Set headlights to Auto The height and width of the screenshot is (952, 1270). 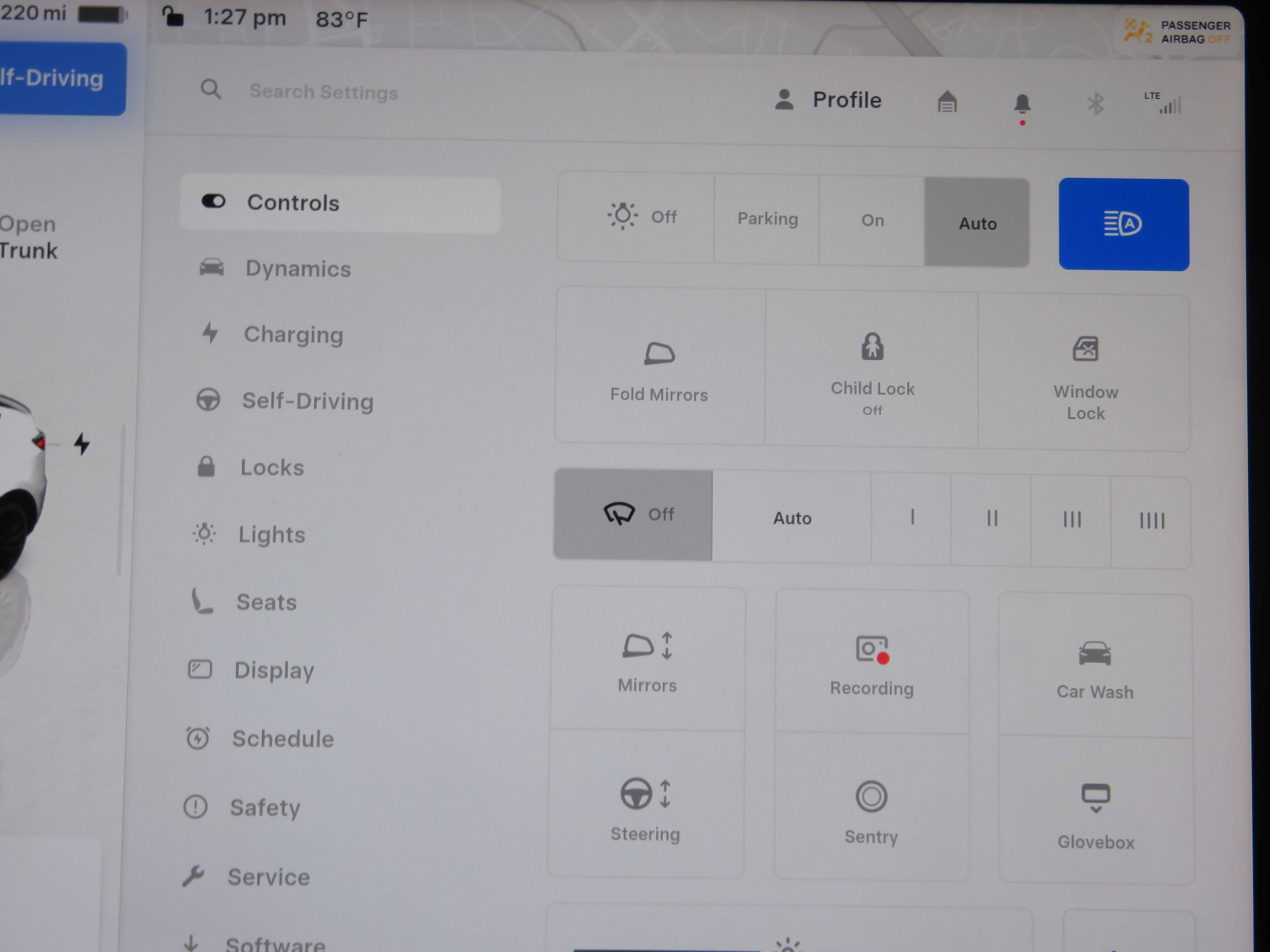click(977, 223)
